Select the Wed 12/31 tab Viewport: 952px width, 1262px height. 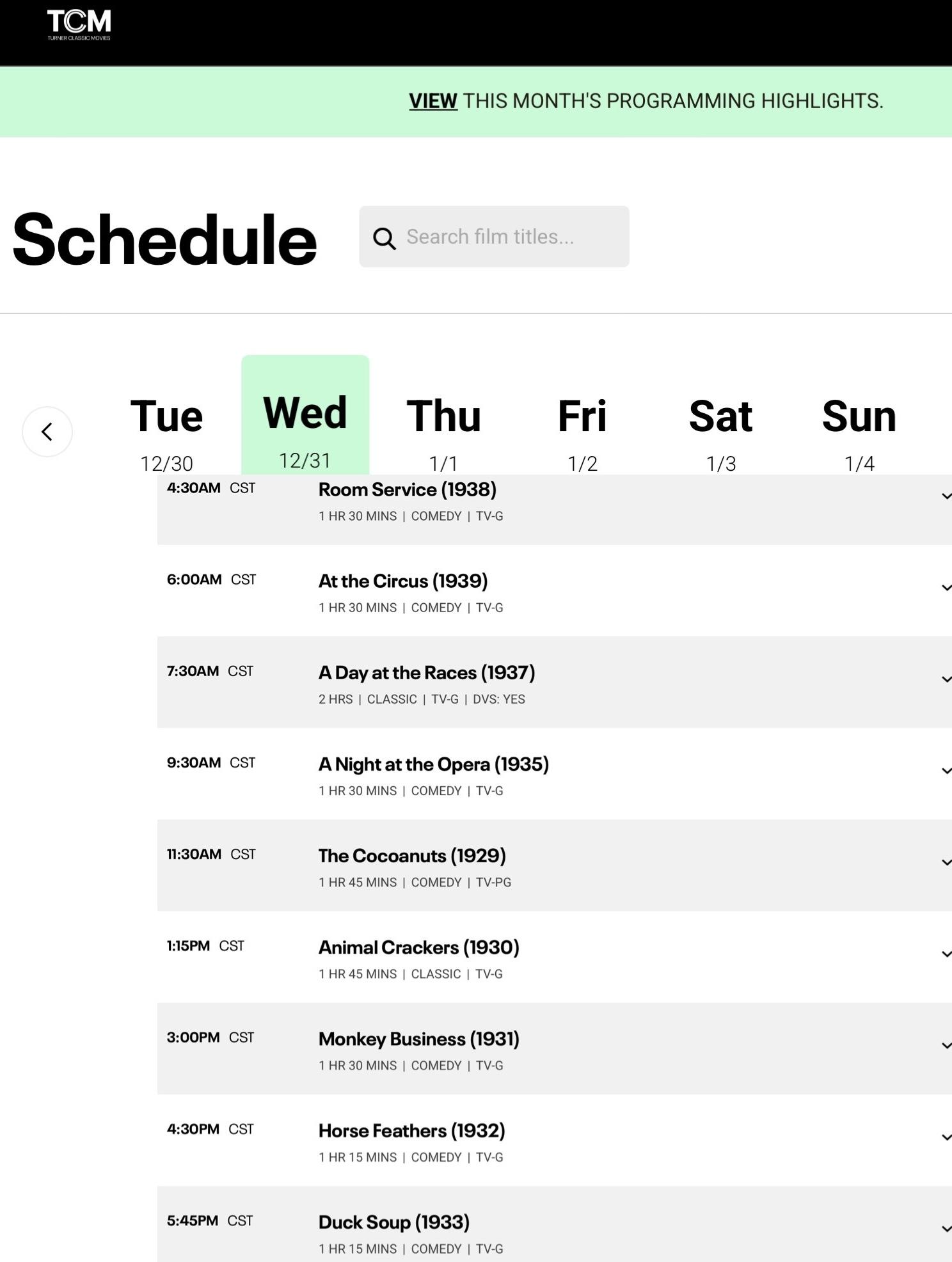tap(305, 429)
